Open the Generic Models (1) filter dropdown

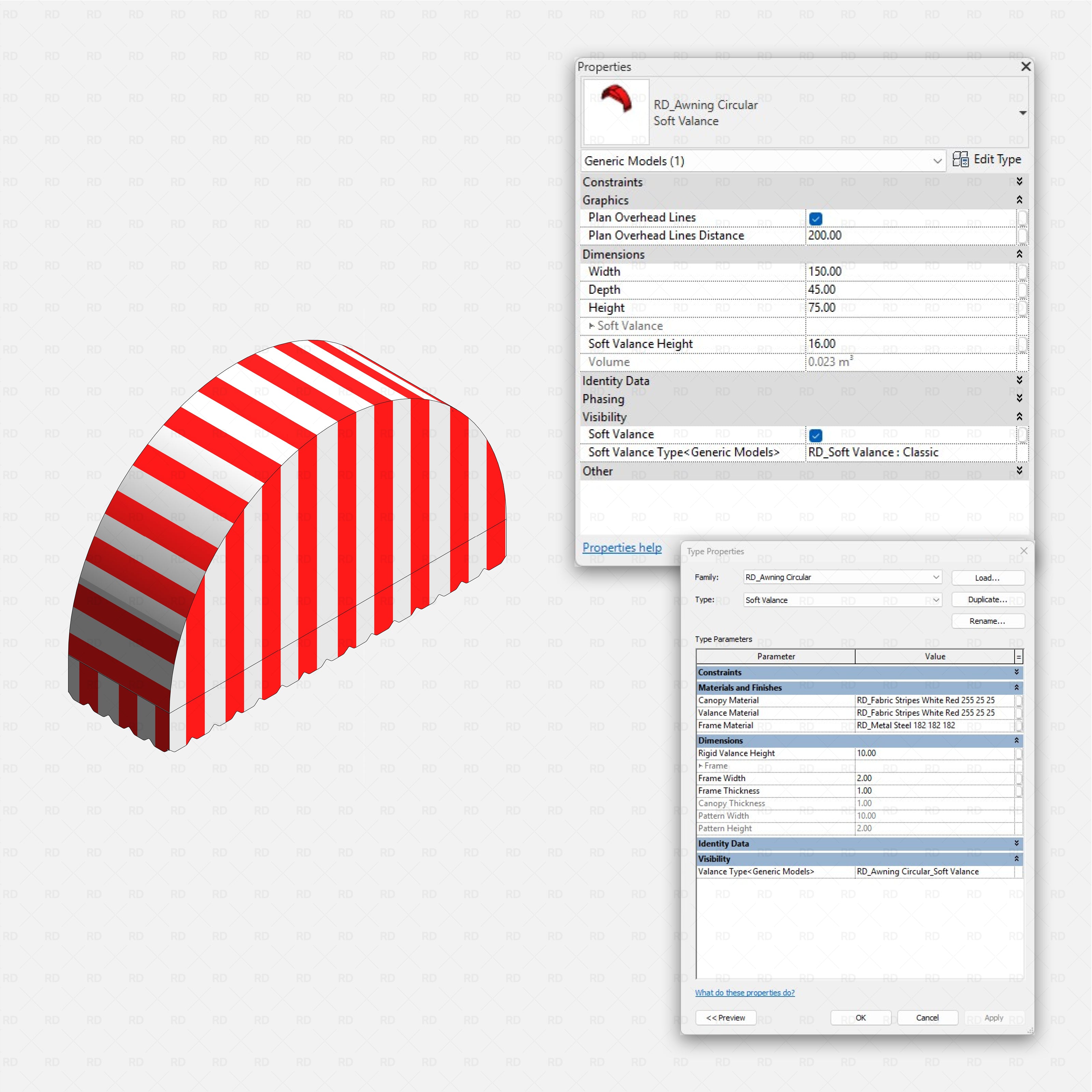pyautogui.click(x=763, y=161)
